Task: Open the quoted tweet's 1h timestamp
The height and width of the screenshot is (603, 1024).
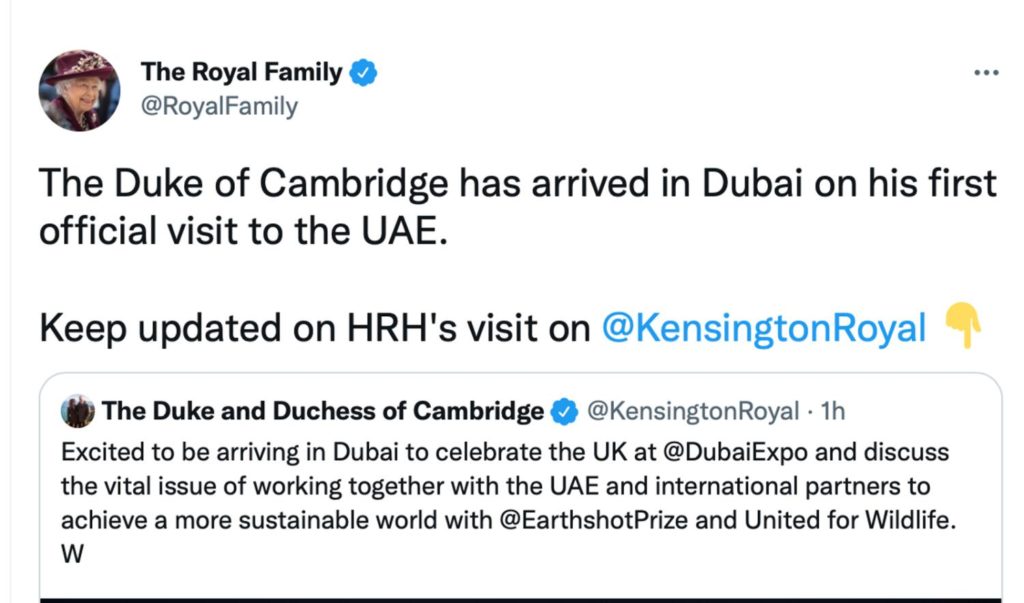Action: point(832,411)
